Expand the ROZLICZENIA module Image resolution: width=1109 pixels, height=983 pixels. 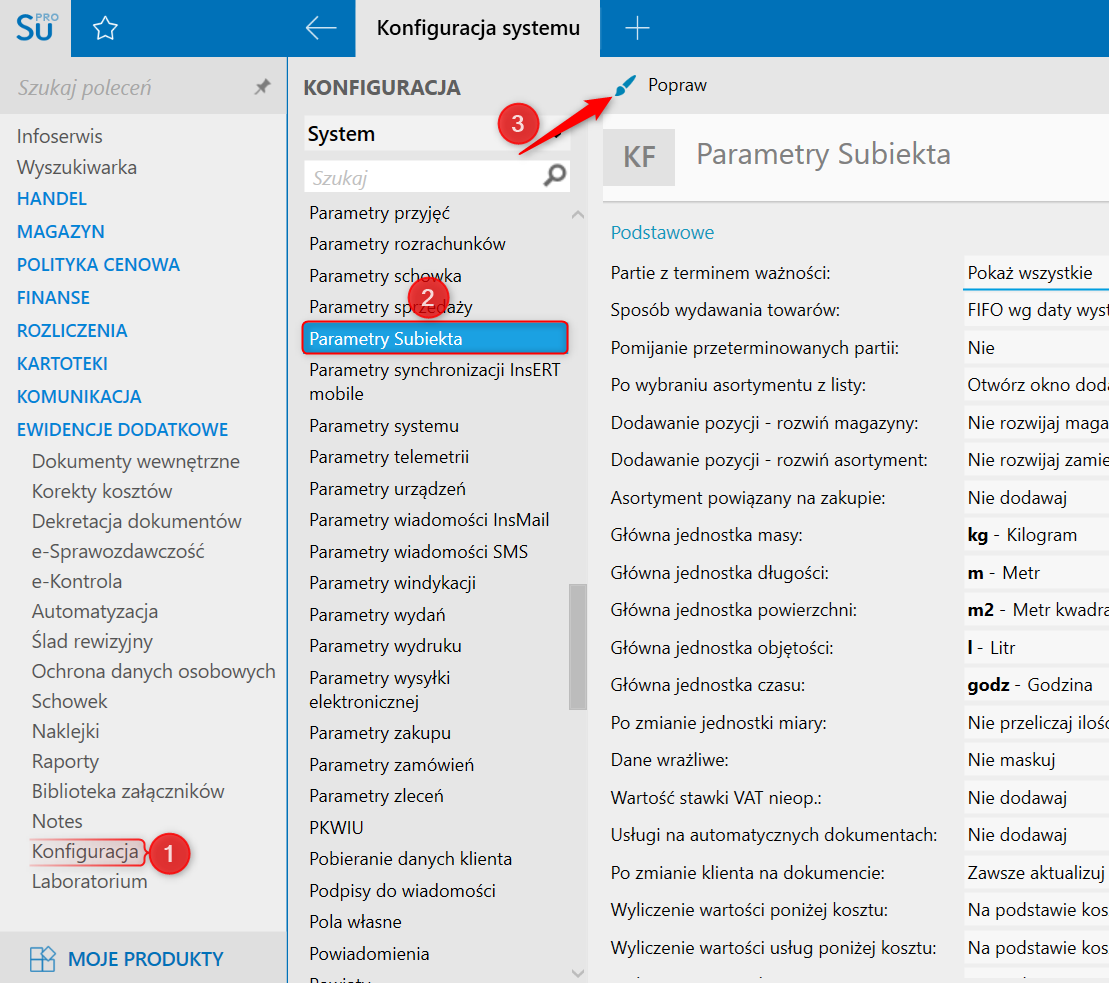tap(72, 331)
